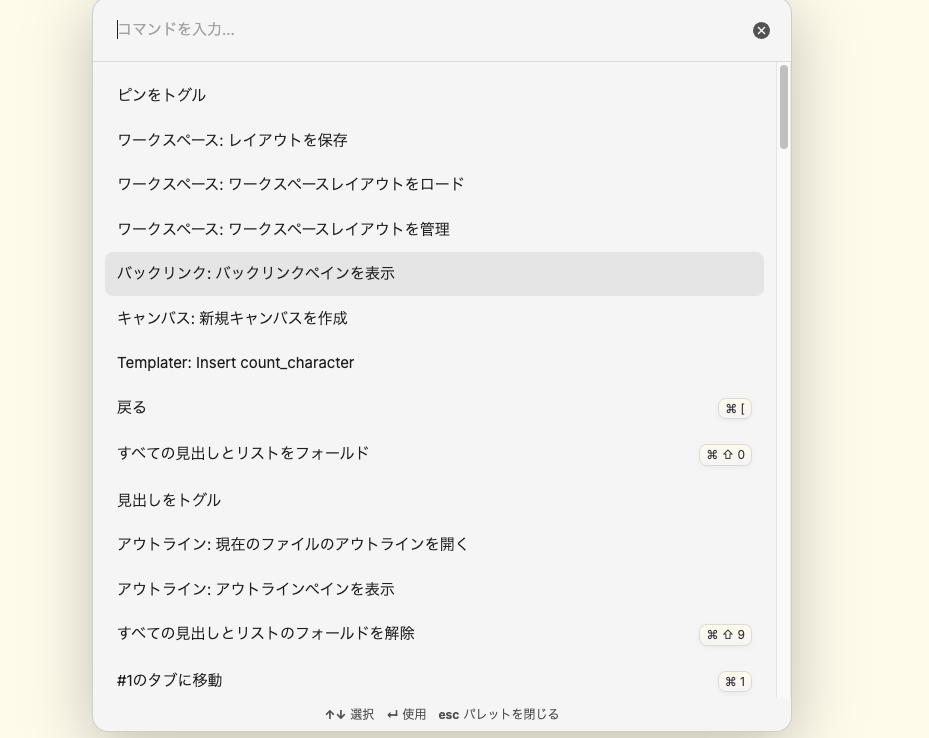Select 見出しをトグル command
The image size is (929, 738).
click(434, 500)
